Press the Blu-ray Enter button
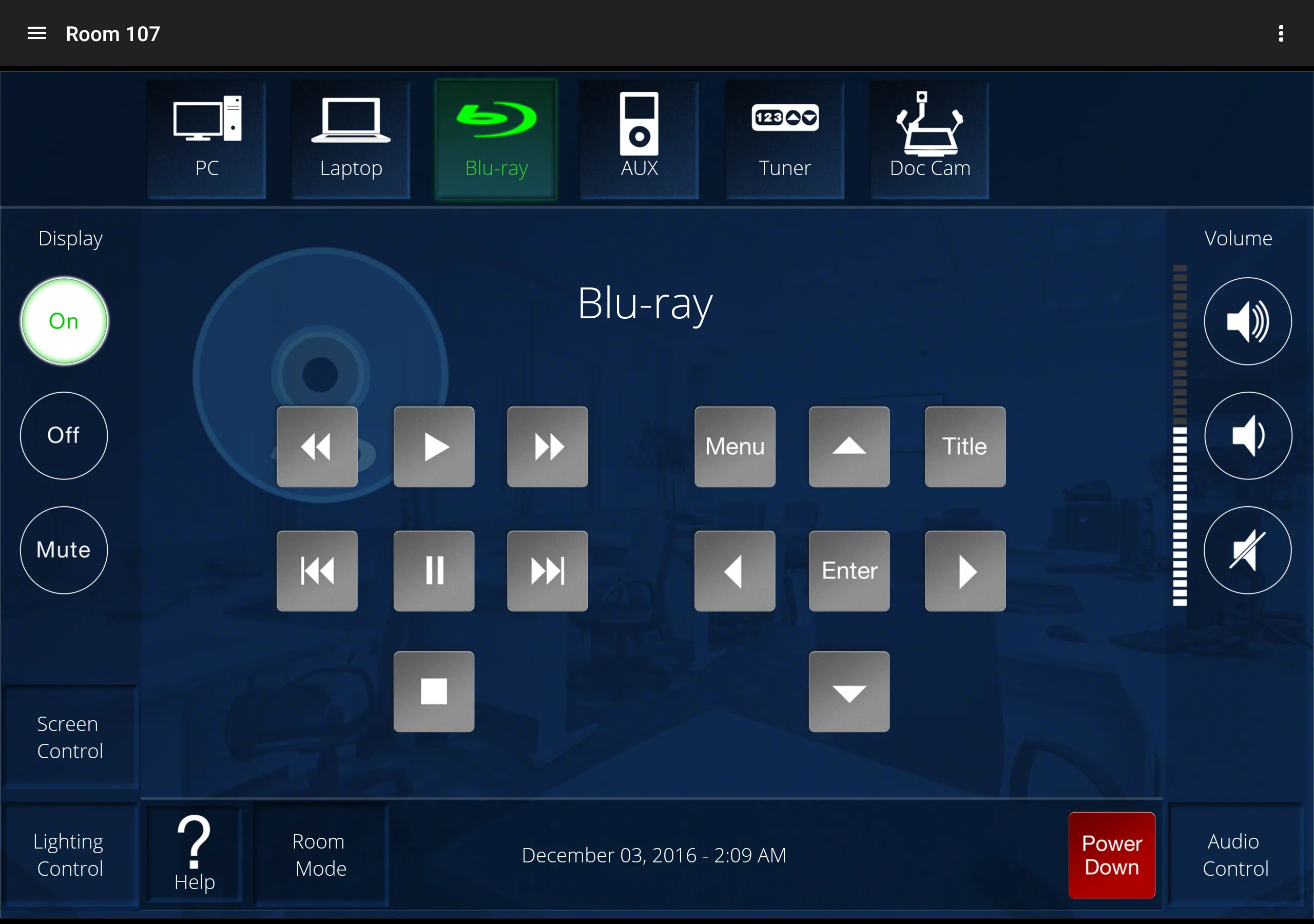This screenshot has width=1314, height=924. click(847, 570)
